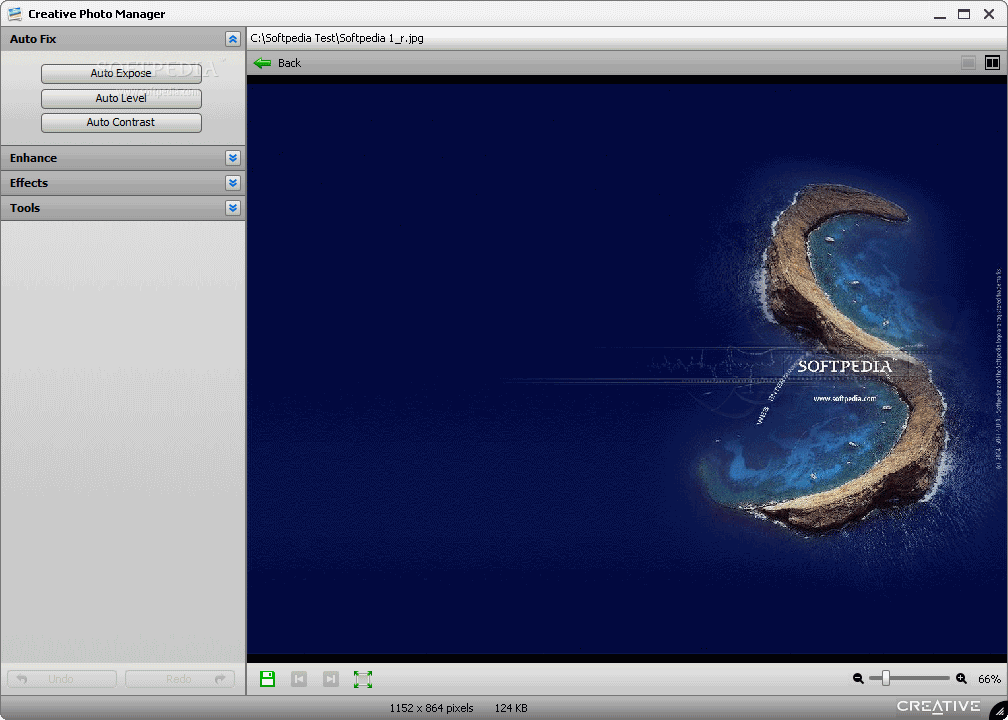Image resolution: width=1008 pixels, height=720 pixels.
Task: Go to the next image
Action: click(331, 679)
